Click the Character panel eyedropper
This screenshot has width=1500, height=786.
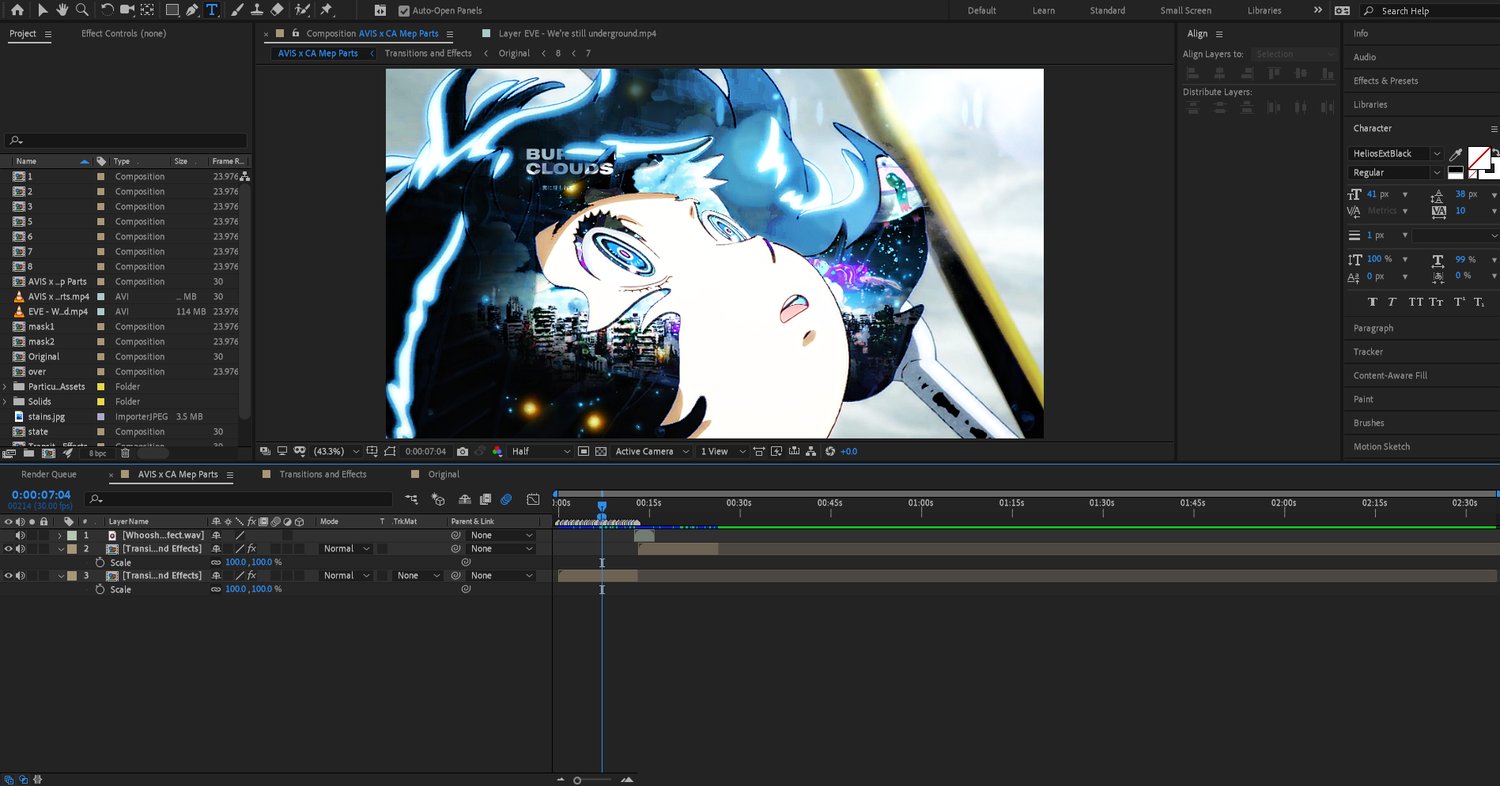click(1456, 154)
